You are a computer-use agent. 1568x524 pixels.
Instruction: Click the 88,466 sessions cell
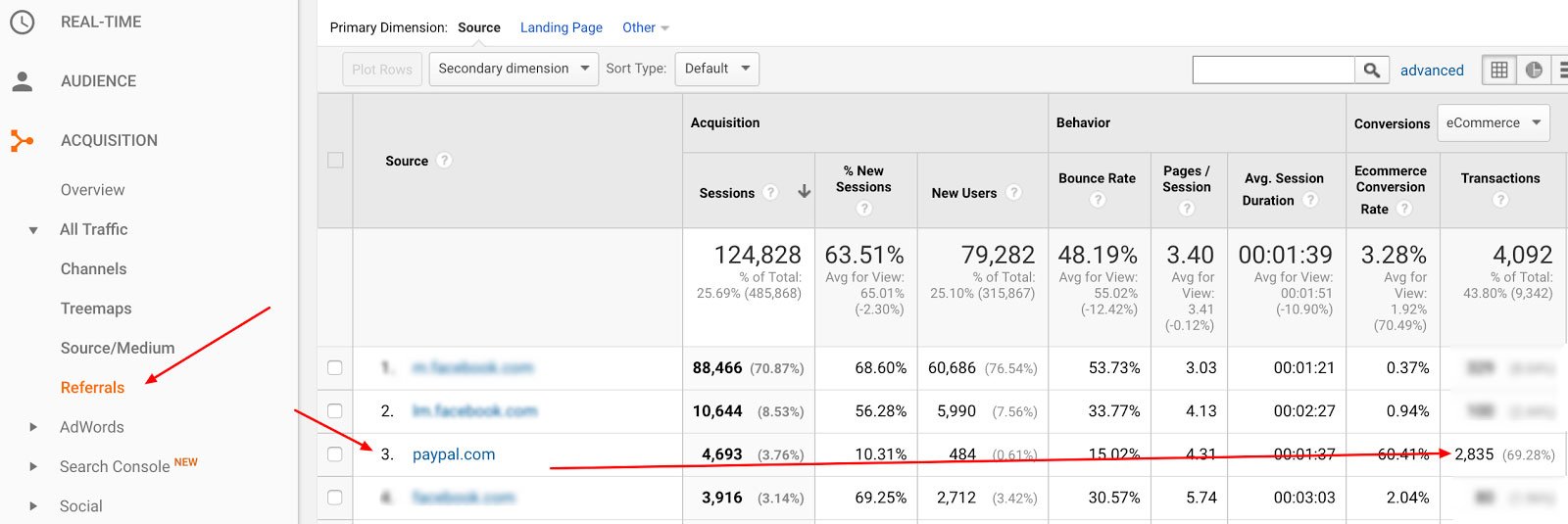[717, 368]
